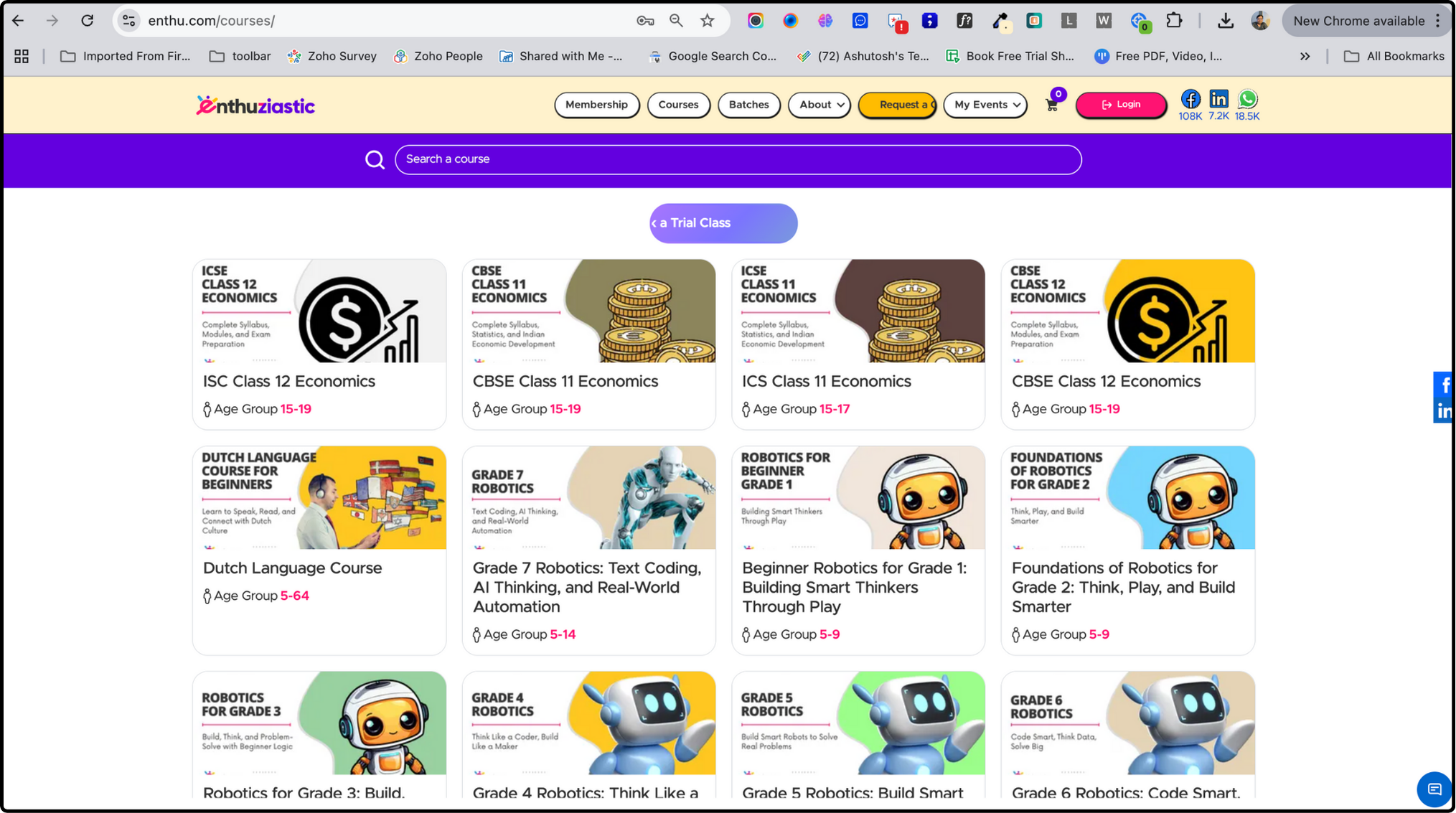Bookmark this page with star icon
The image size is (1456, 813).
(708, 21)
